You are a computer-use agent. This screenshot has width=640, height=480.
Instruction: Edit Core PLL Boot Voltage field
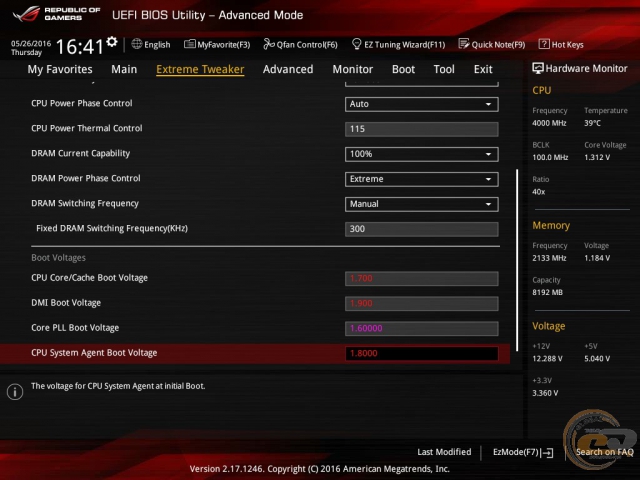422,328
